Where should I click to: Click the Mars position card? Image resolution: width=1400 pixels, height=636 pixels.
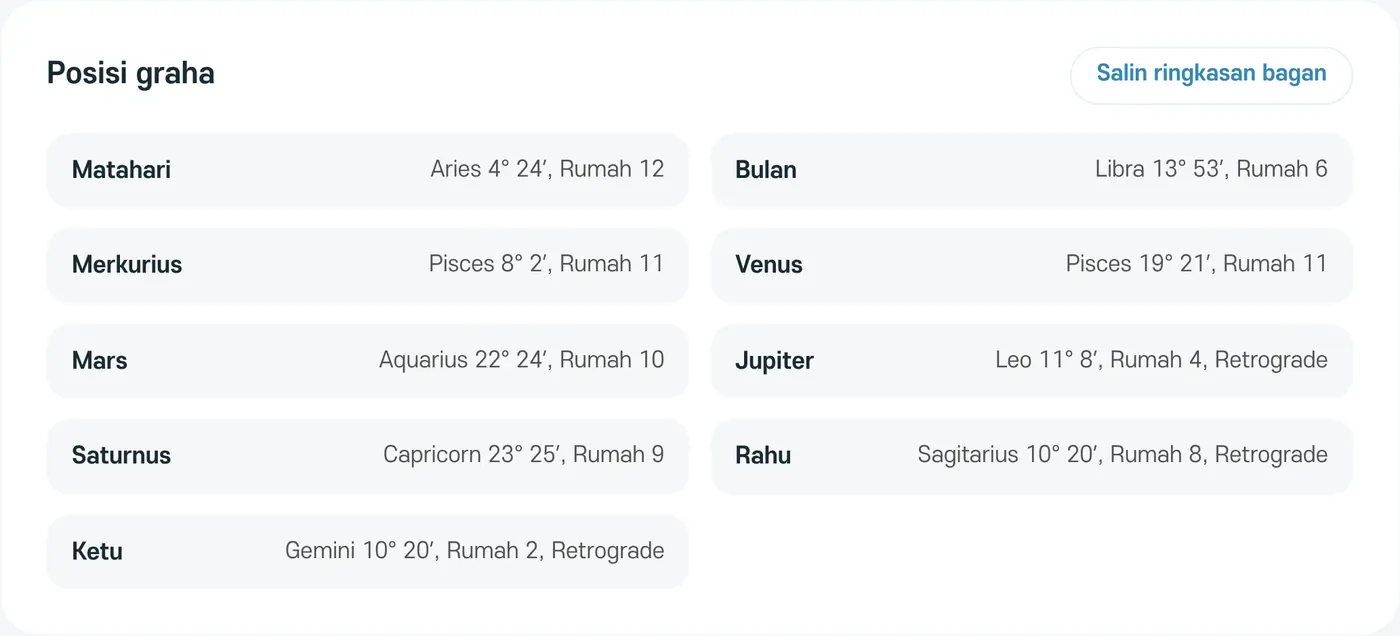pos(367,360)
